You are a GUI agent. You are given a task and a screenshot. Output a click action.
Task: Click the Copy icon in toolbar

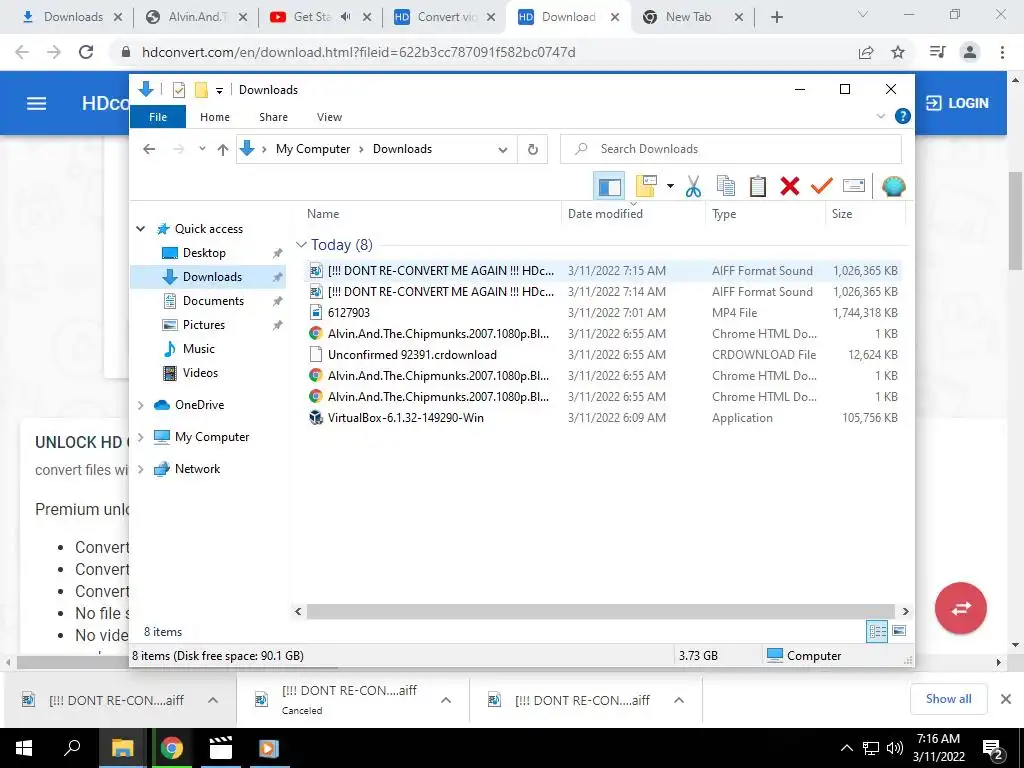[726, 186]
